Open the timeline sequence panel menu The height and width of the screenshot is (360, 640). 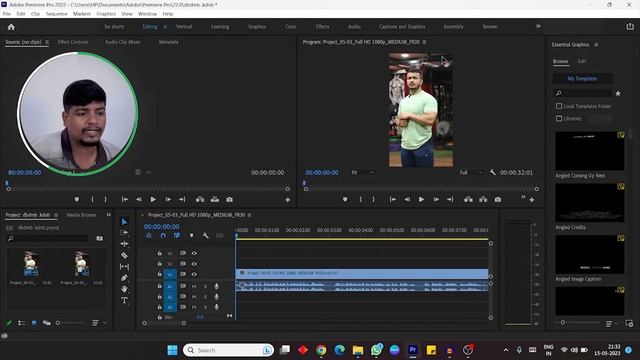pos(249,215)
